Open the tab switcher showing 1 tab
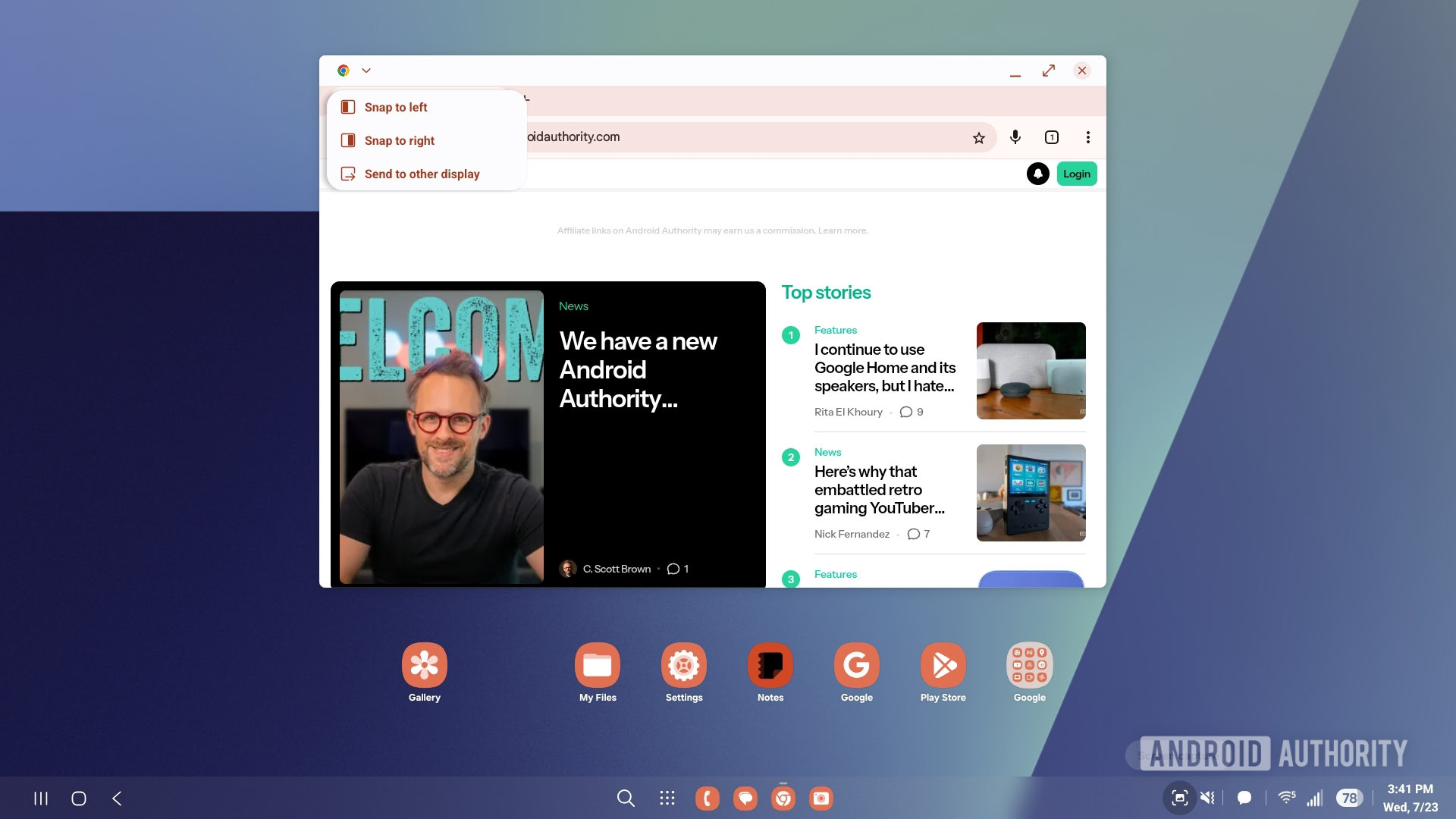Viewport: 1456px width, 819px height. (x=1051, y=137)
